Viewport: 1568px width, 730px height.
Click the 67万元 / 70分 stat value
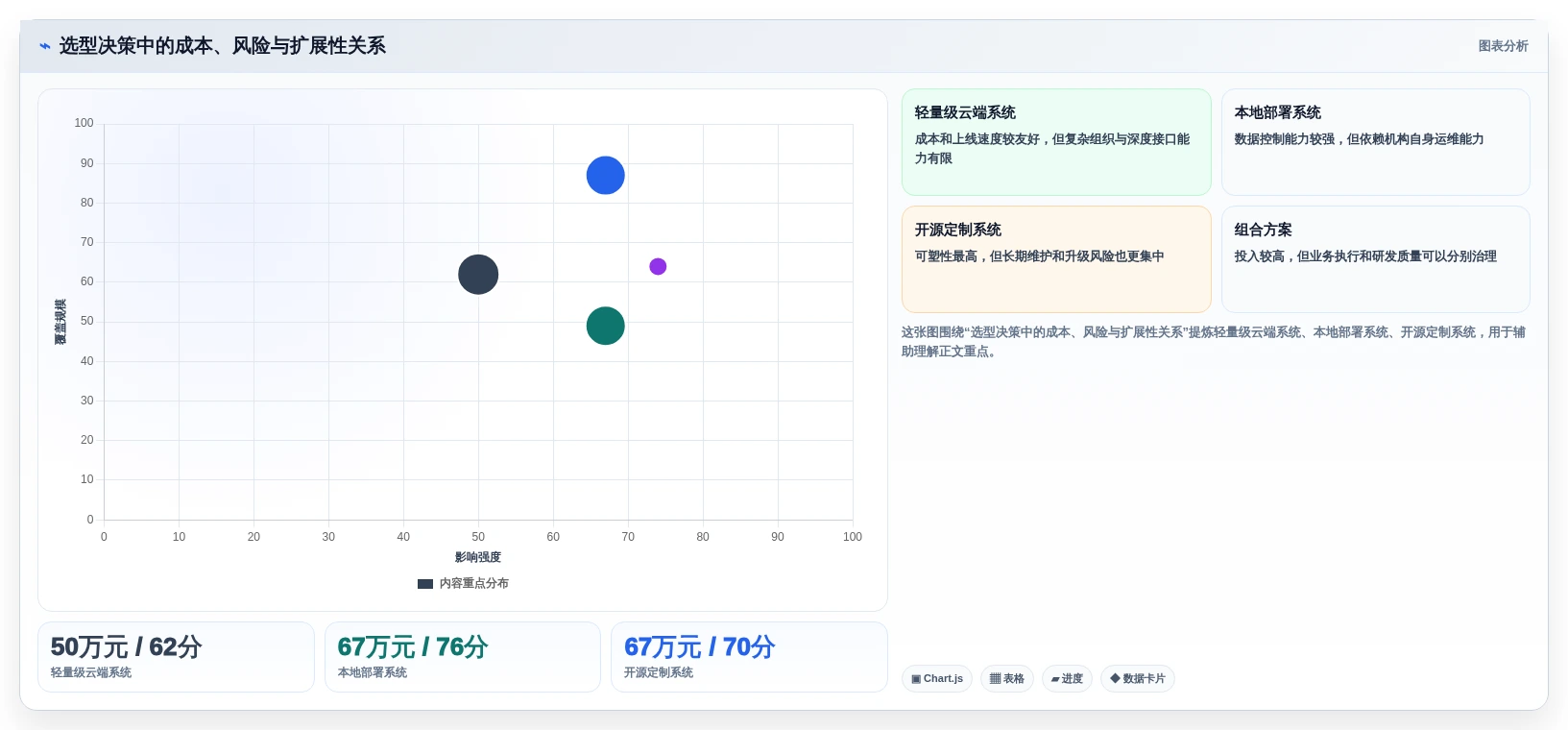pos(700,647)
